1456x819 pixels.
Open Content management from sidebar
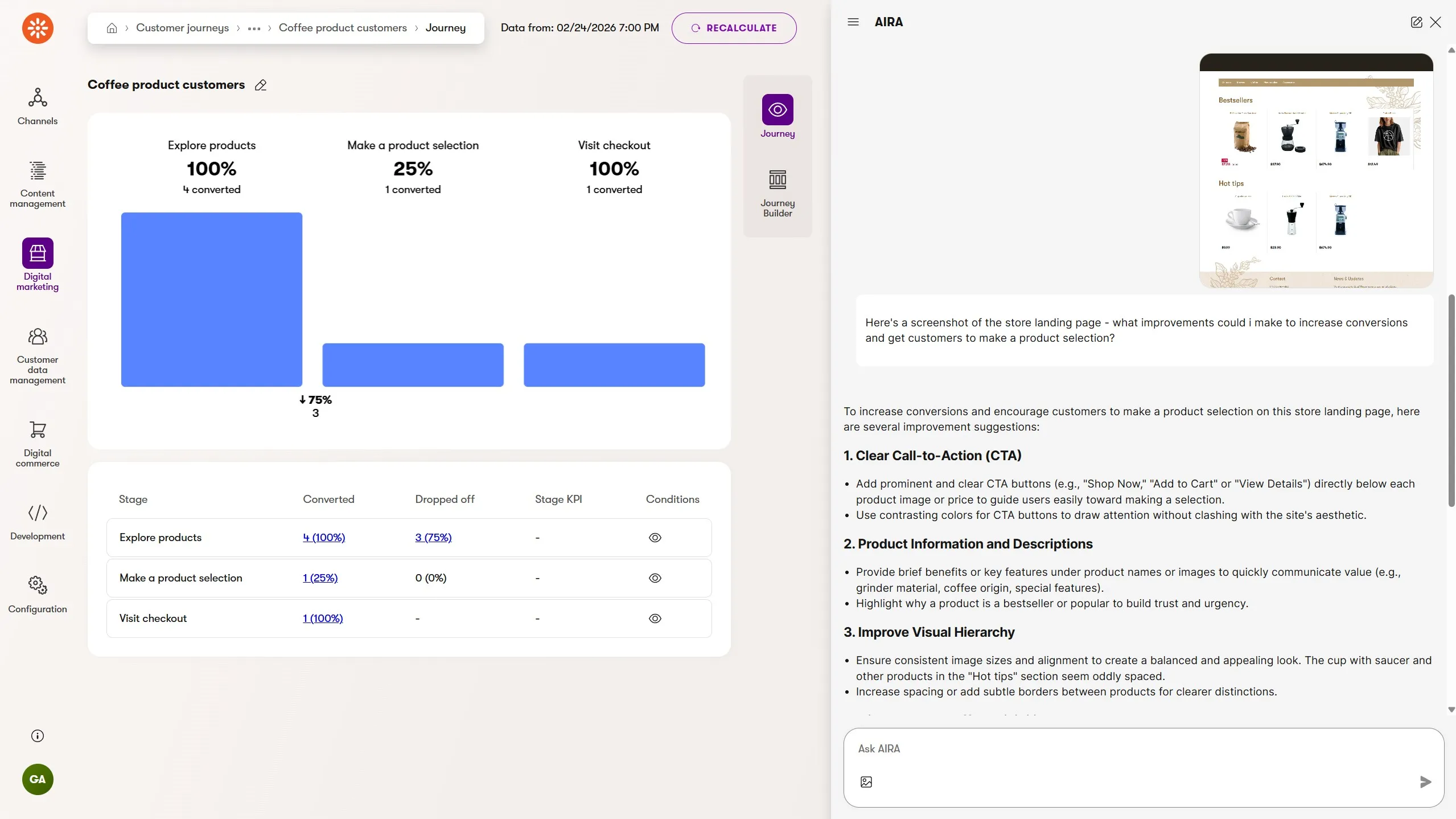pyautogui.click(x=38, y=183)
